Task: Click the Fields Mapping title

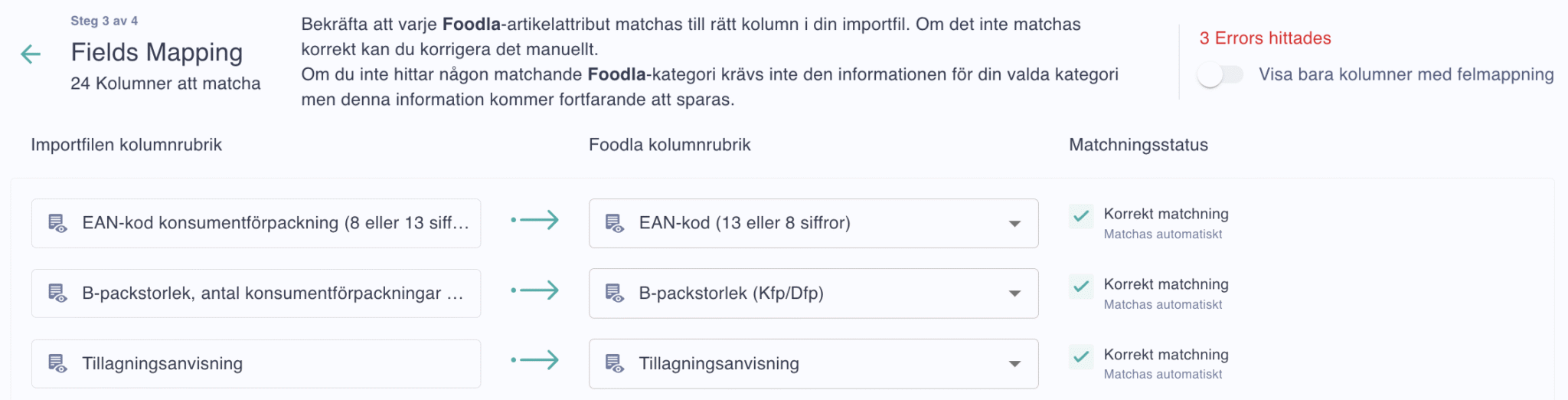Action: [157, 52]
